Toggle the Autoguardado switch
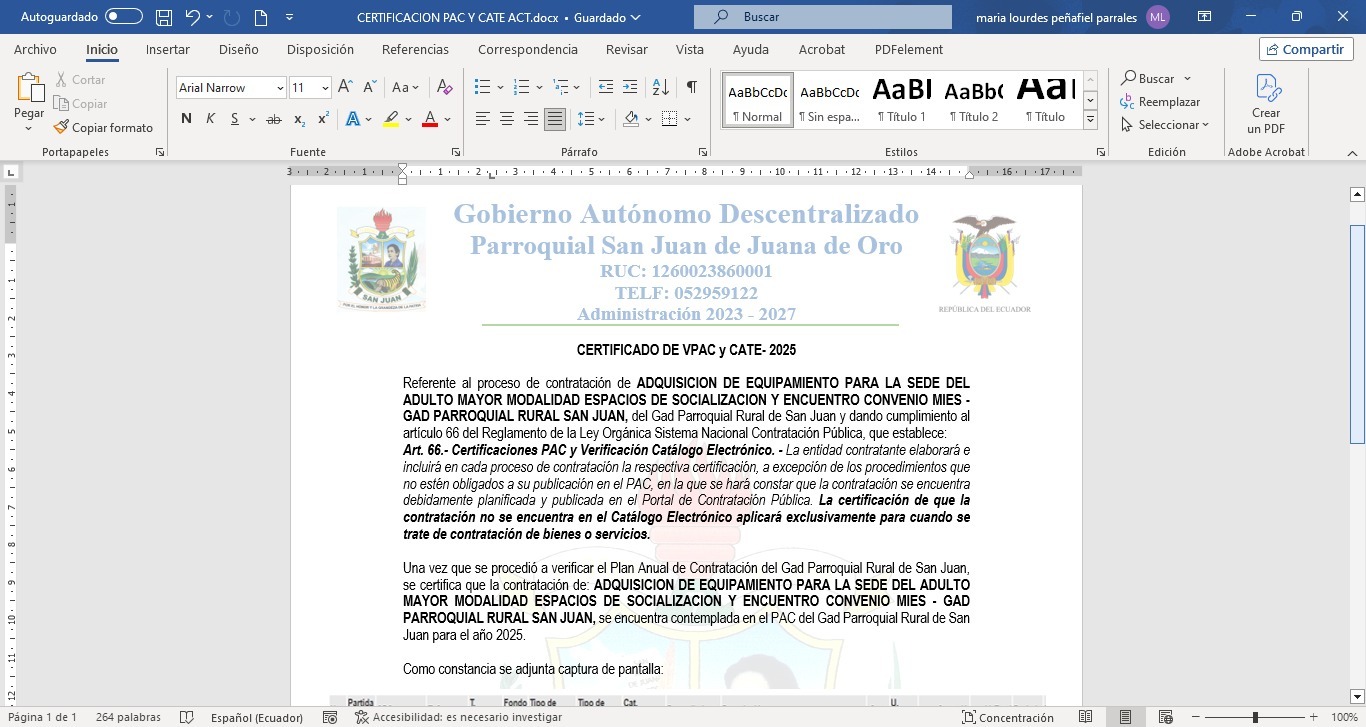 [124, 17]
